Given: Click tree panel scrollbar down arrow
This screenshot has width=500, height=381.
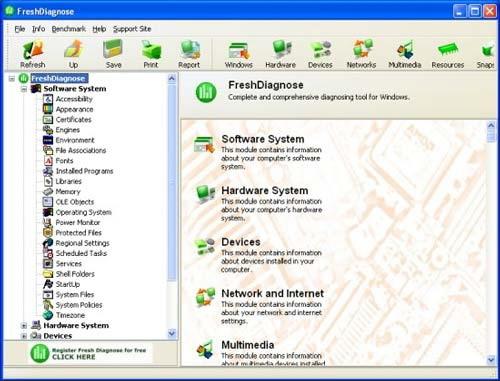Looking at the screenshot, I should [x=172, y=333].
